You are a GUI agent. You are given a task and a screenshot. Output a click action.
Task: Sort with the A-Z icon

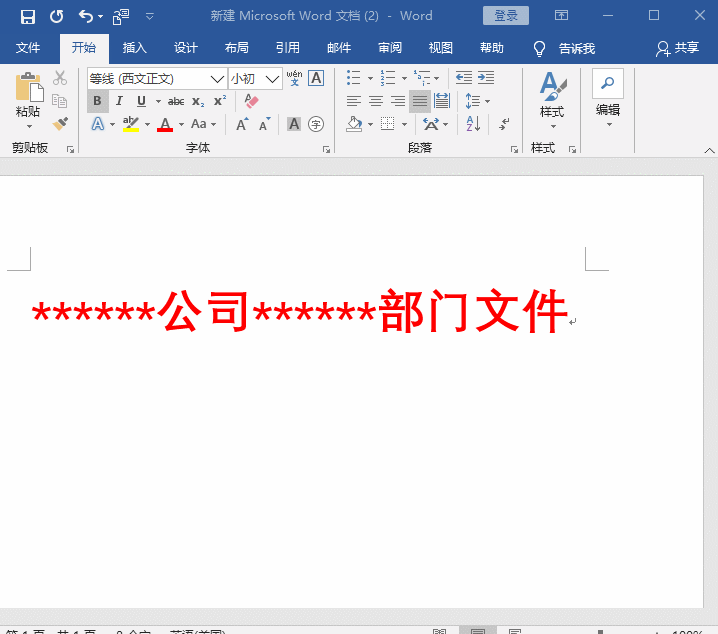(473, 124)
